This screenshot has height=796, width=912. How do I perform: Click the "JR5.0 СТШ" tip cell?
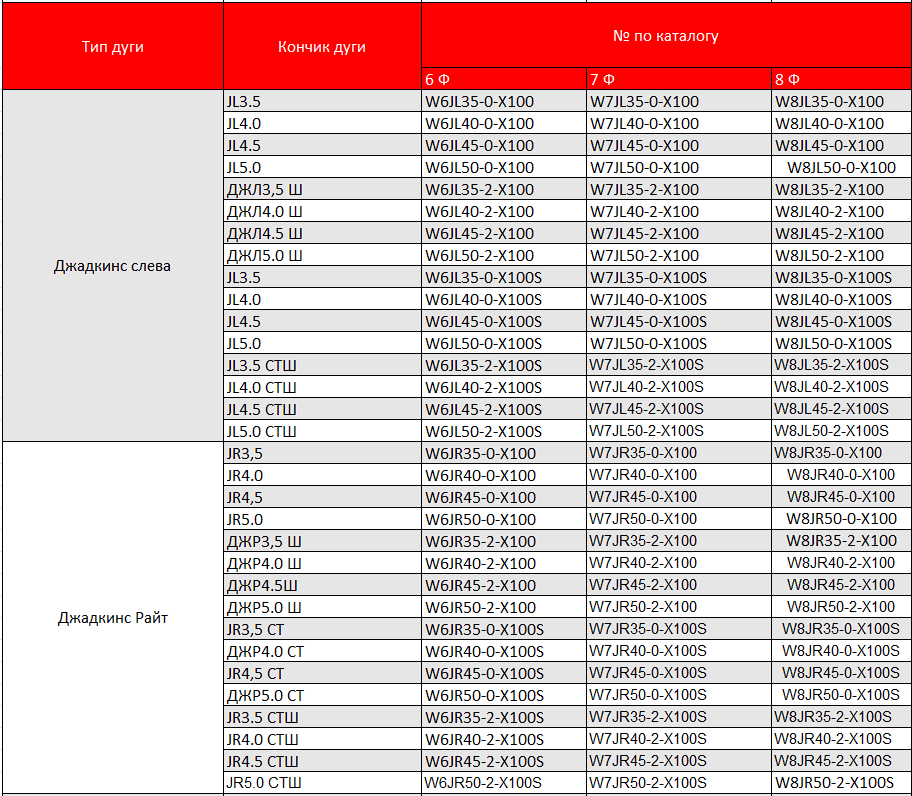(264, 782)
